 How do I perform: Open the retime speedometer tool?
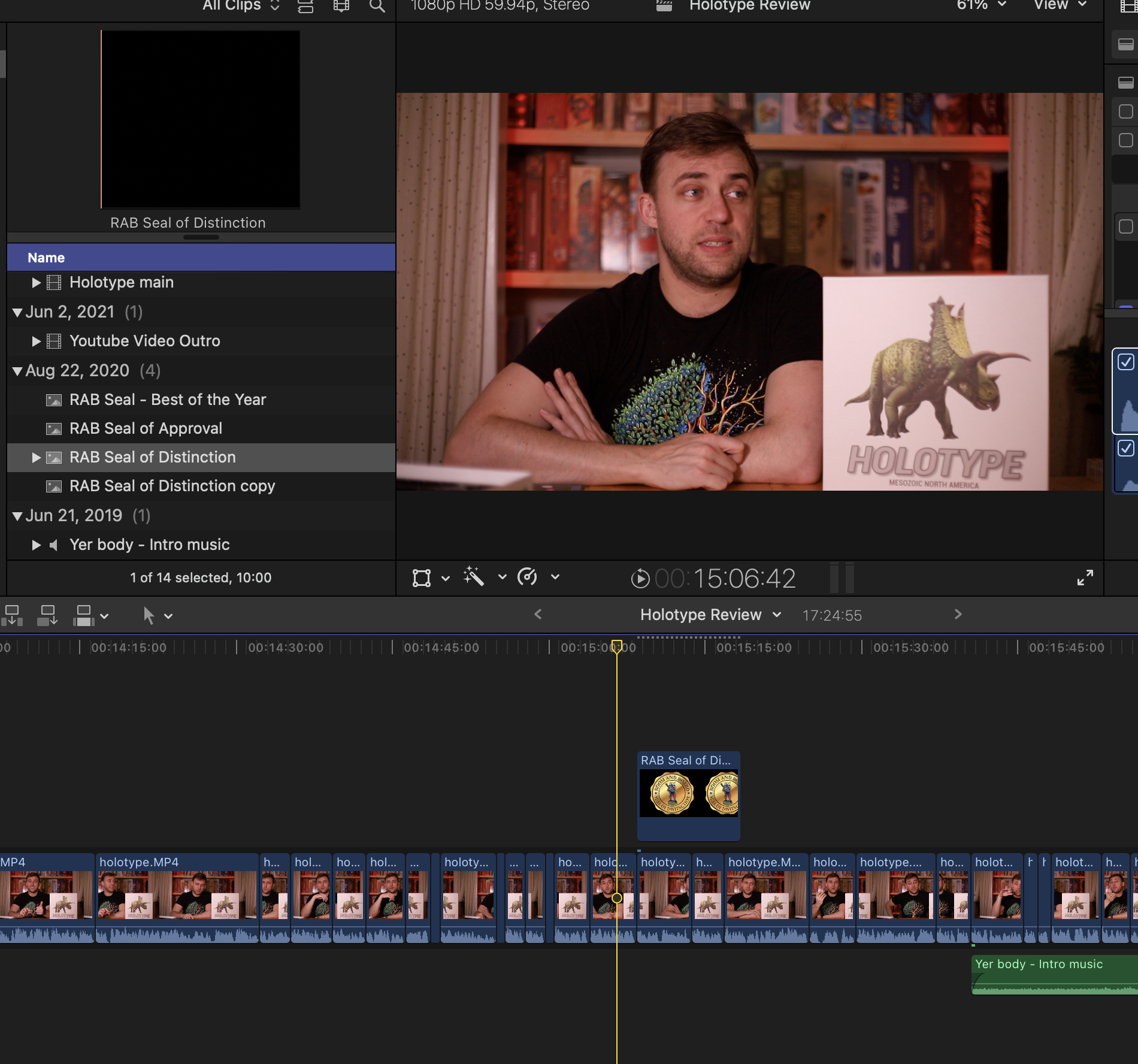click(x=527, y=577)
